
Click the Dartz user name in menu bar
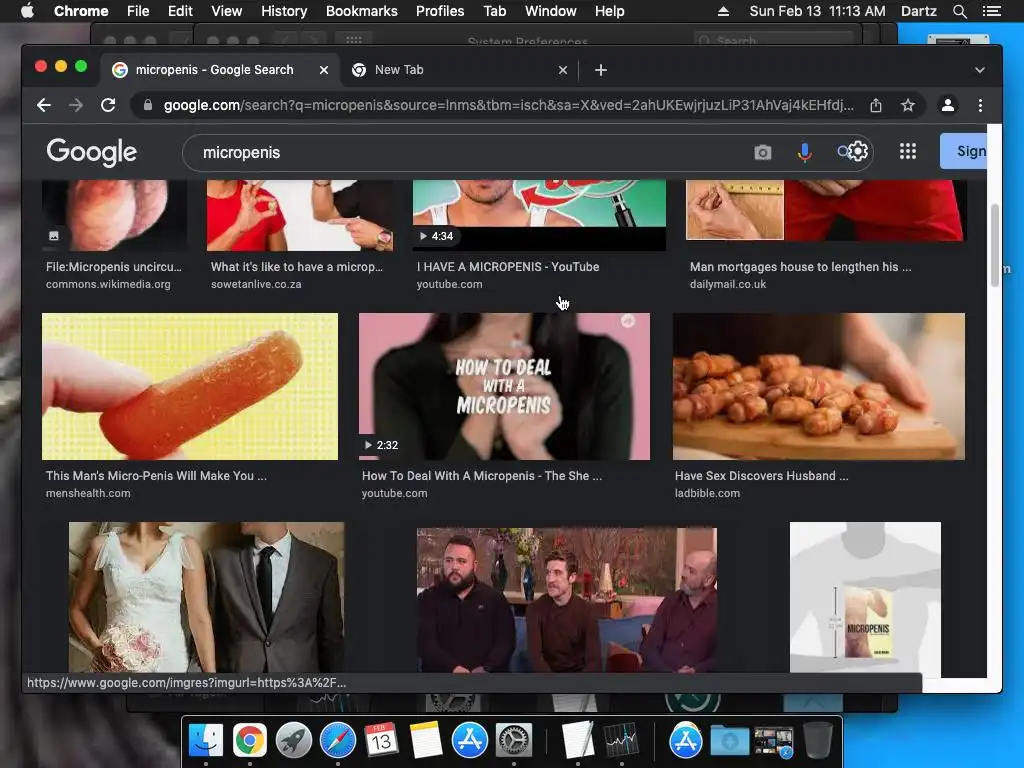(918, 11)
